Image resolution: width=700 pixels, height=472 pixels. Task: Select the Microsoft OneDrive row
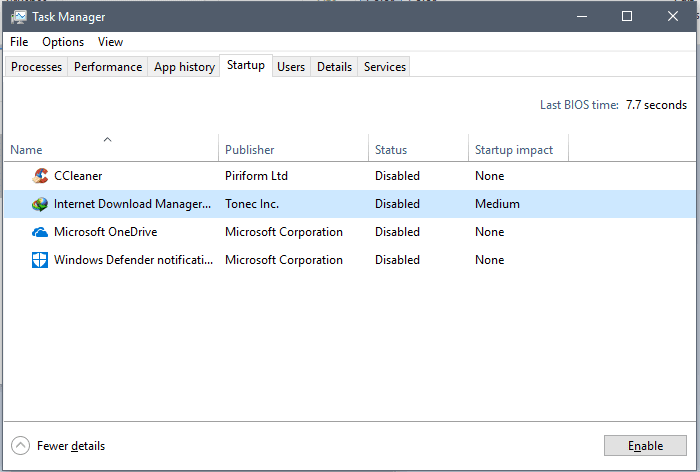pos(350,232)
